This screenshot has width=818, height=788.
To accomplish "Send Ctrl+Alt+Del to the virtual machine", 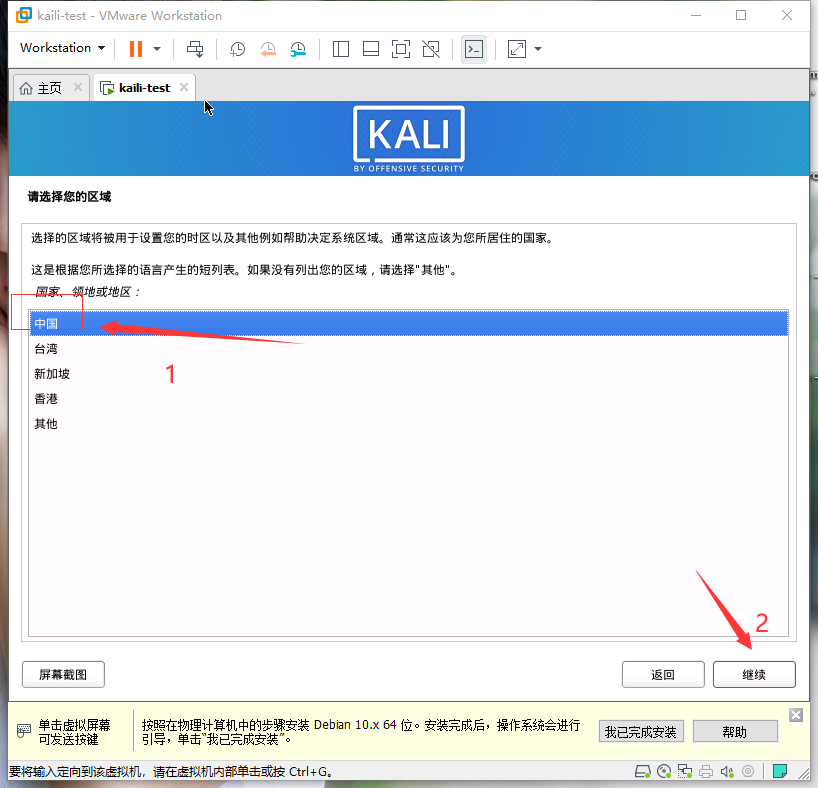I will point(195,49).
